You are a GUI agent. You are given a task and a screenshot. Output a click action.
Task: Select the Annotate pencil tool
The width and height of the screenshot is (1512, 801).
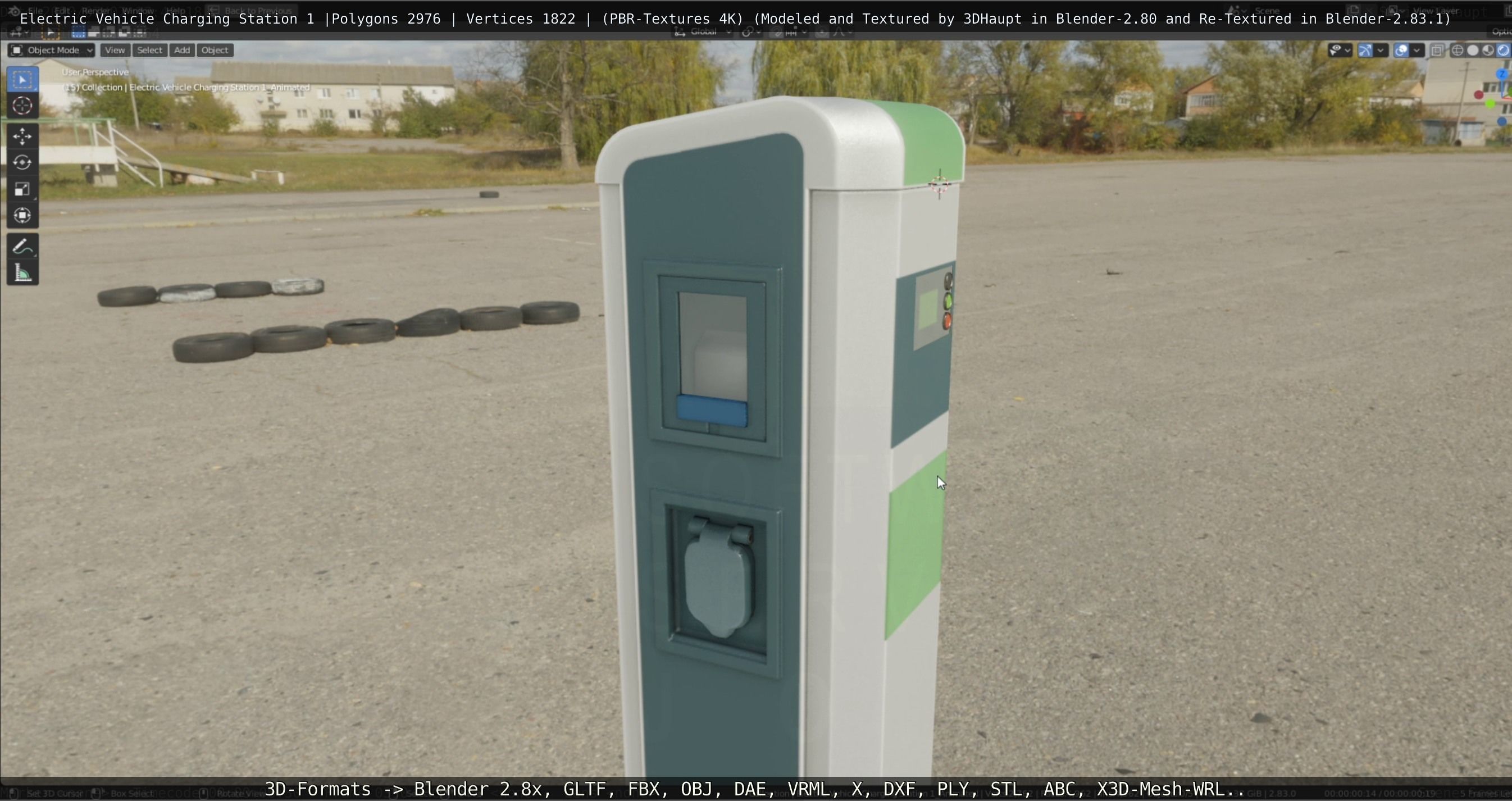point(22,247)
